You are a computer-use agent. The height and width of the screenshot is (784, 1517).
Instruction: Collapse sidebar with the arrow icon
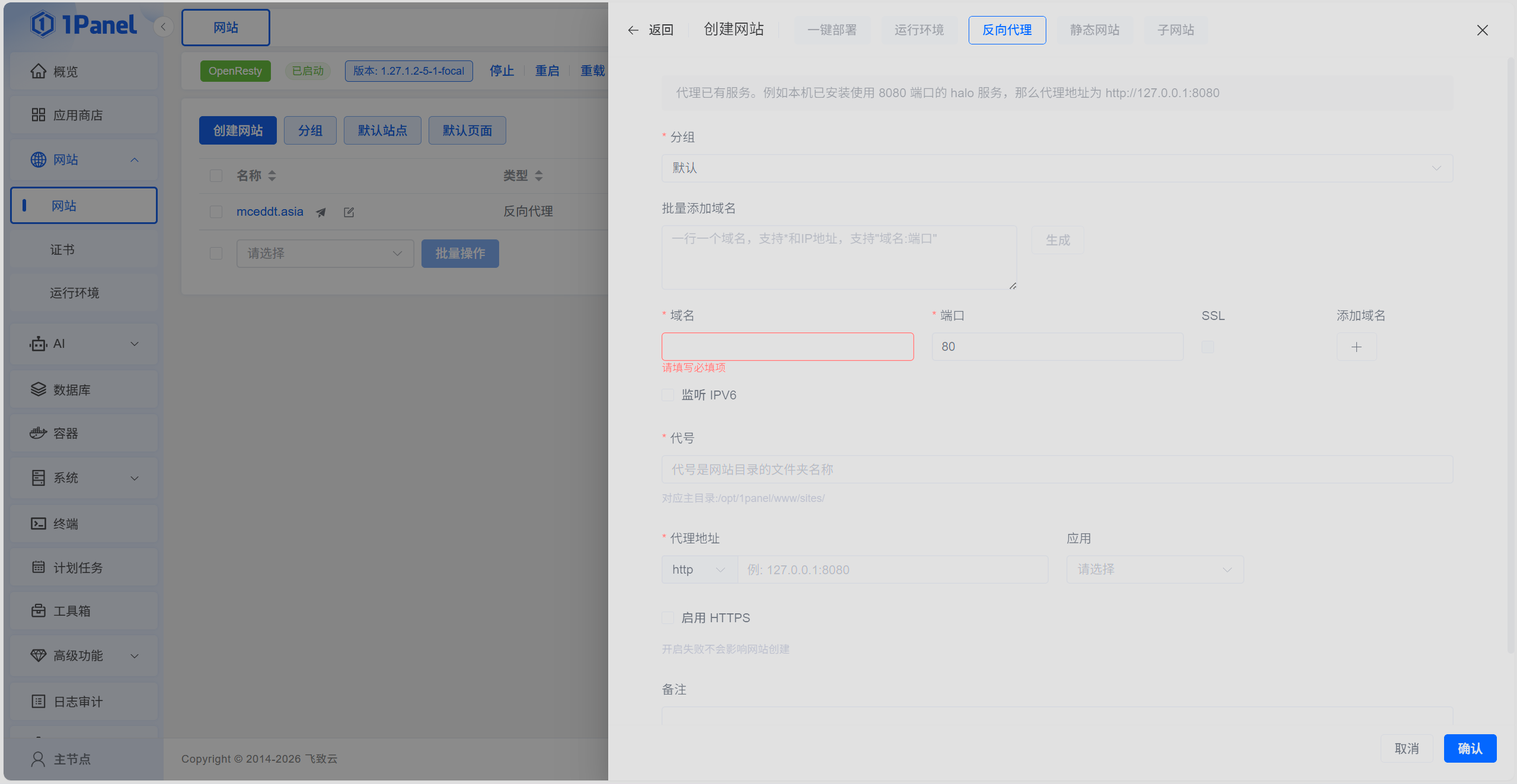[x=163, y=27]
